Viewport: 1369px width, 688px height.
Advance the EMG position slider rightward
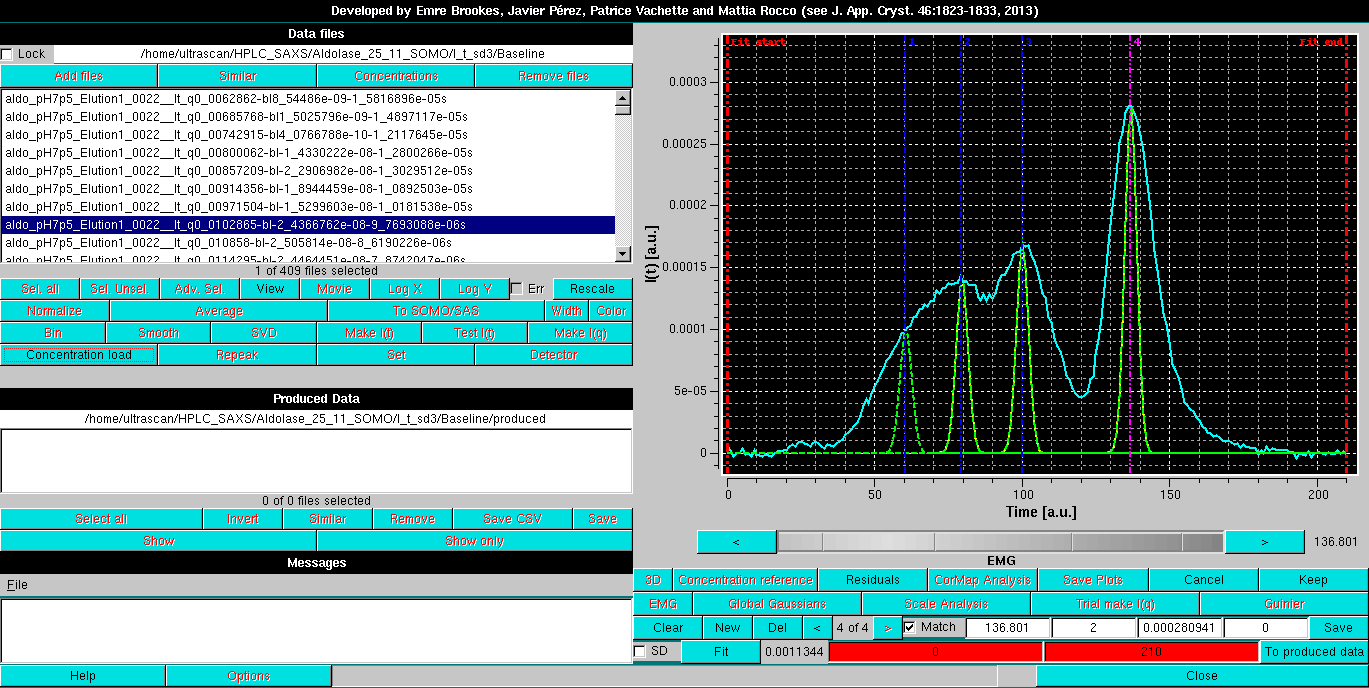point(1264,541)
